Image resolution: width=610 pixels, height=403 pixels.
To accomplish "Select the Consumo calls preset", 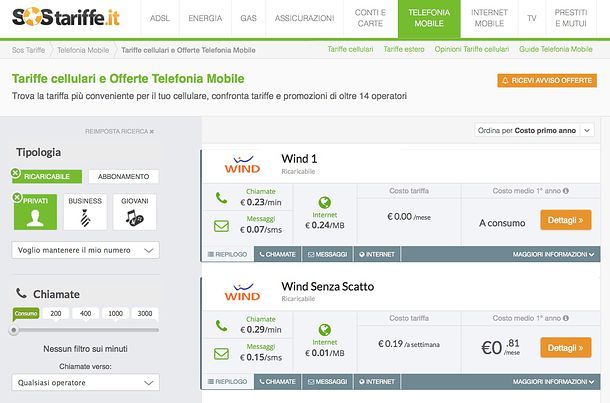I will (x=26, y=314).
